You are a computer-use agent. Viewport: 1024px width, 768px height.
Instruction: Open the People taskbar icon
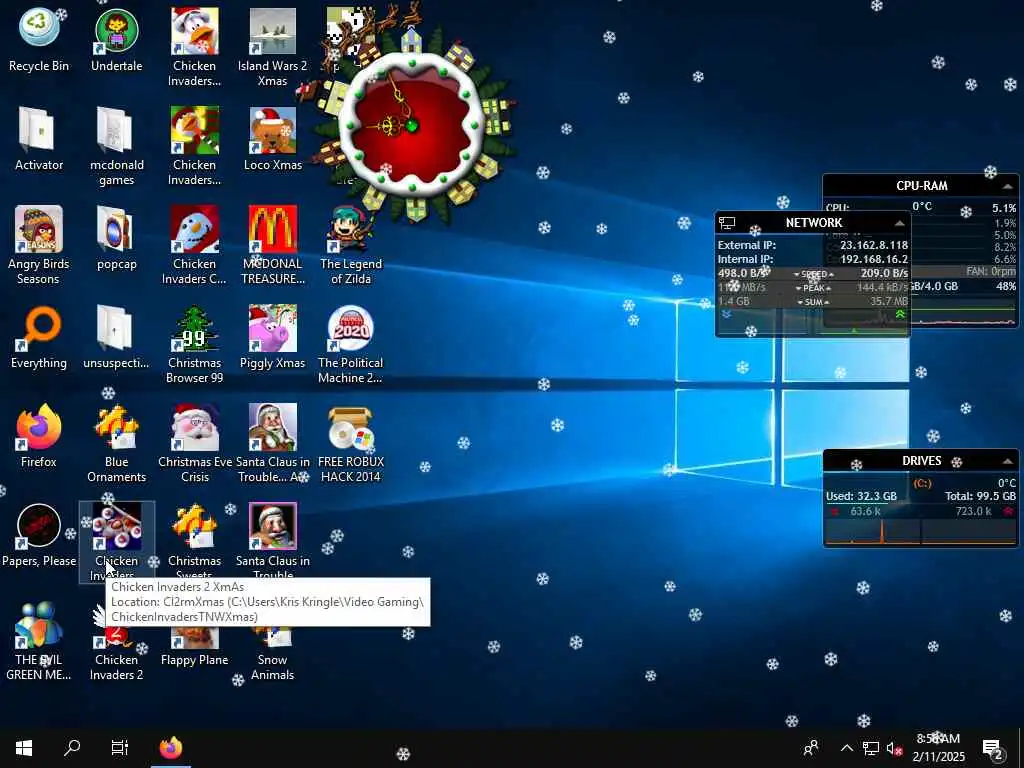pyautogui.click(x=811, y=748)
